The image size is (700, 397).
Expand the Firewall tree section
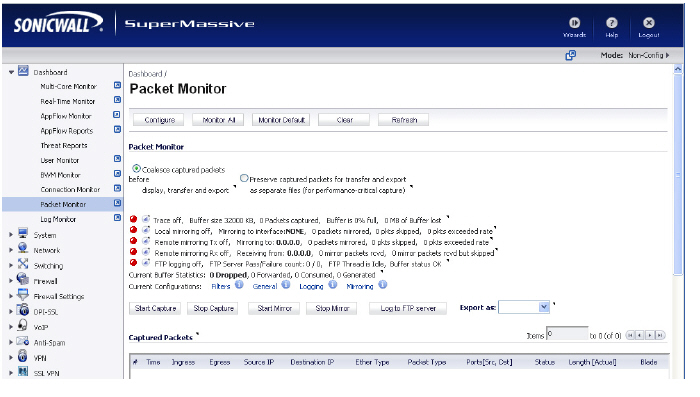click(x=11, y=281)
